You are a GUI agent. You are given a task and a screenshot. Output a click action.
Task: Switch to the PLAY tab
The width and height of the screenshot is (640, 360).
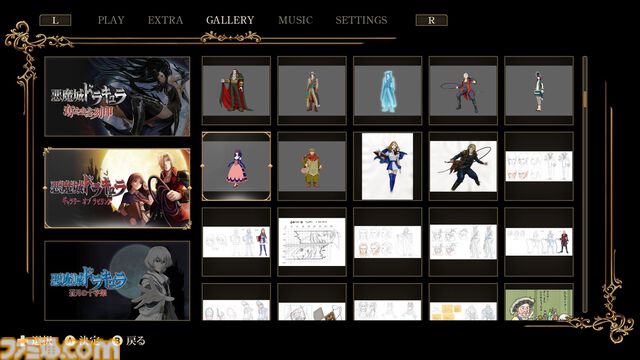(x=111, y=20)
